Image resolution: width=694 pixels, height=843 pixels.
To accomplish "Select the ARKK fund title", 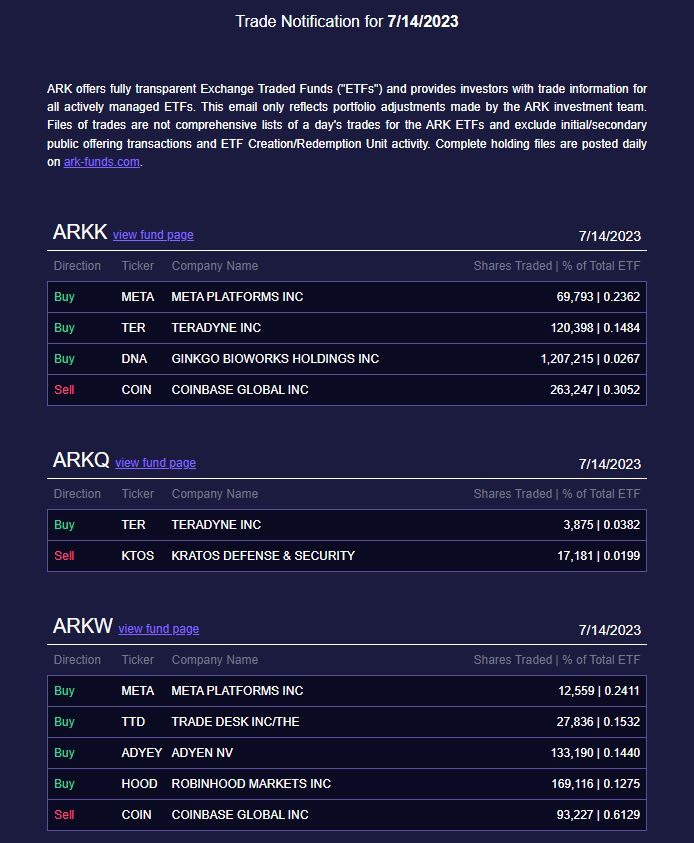I will (x=80, y=233).
